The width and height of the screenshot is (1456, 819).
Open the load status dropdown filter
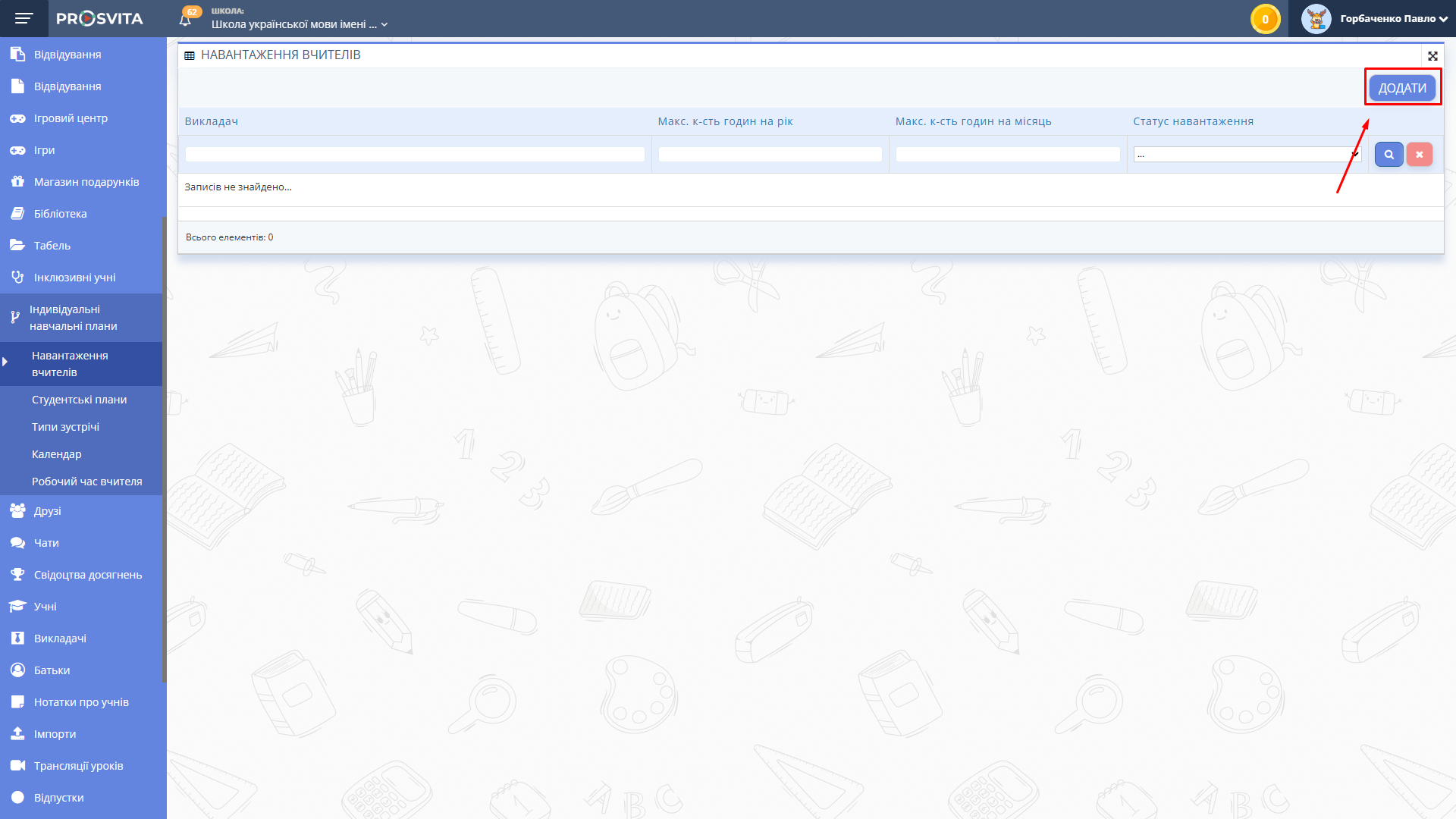[1247, 155]
